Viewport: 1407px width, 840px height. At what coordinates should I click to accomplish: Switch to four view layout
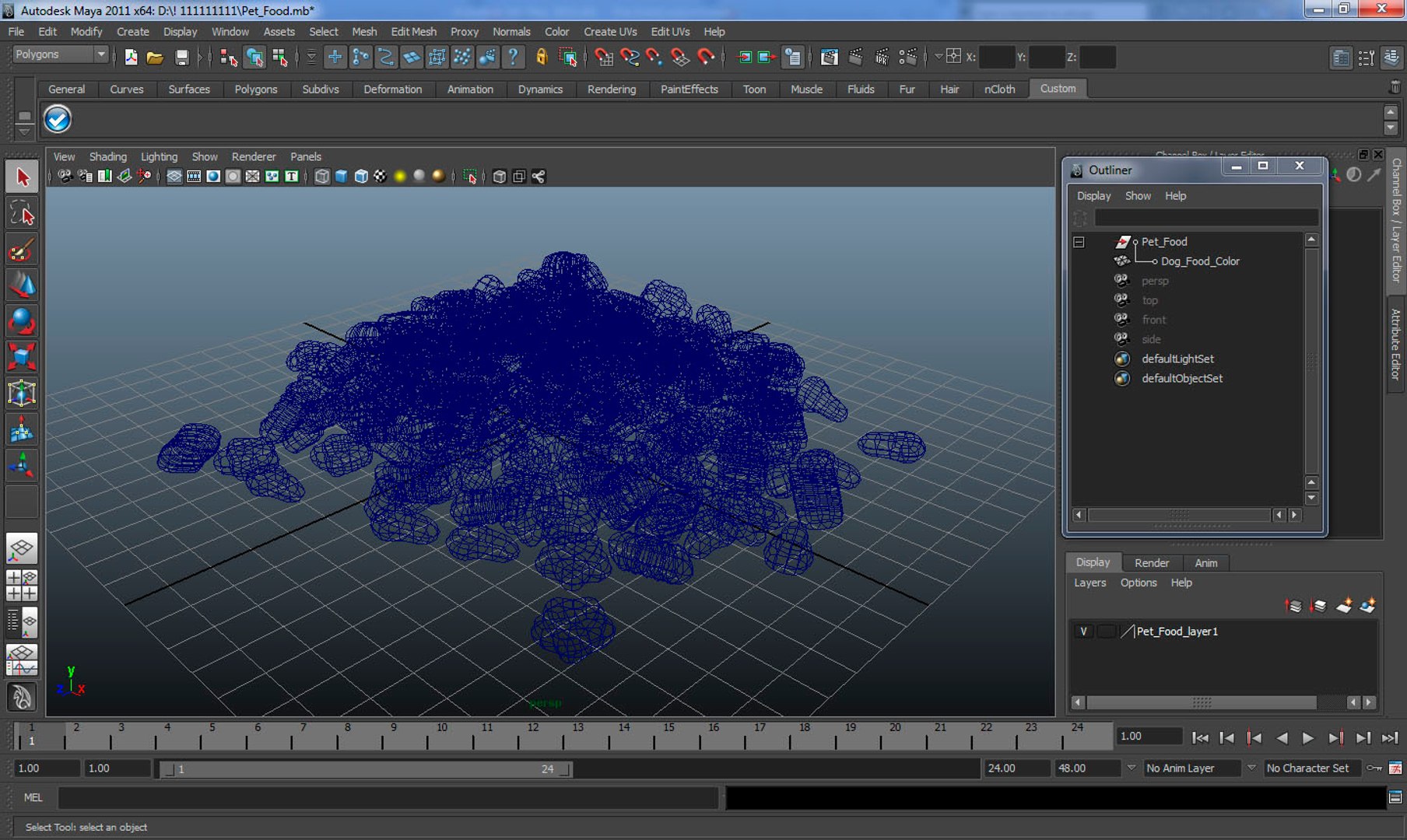click(22, 585)
